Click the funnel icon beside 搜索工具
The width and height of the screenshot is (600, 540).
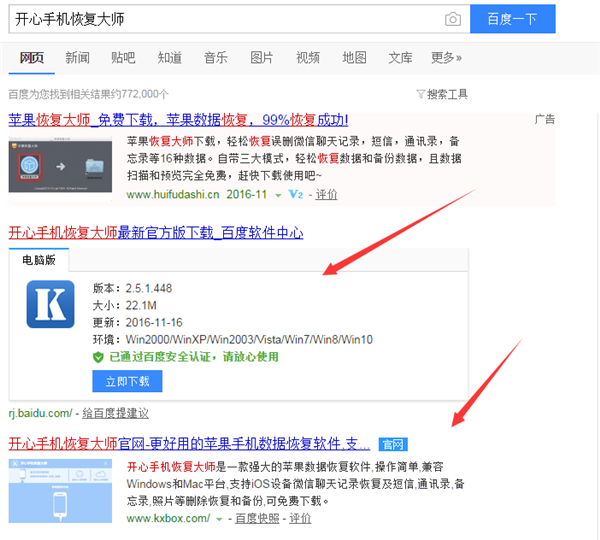point(421,94)
